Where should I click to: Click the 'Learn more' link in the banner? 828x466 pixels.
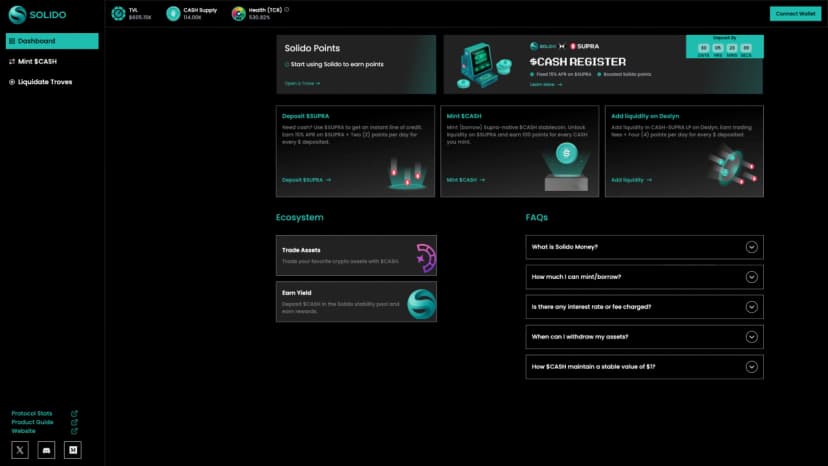[546, 85]
